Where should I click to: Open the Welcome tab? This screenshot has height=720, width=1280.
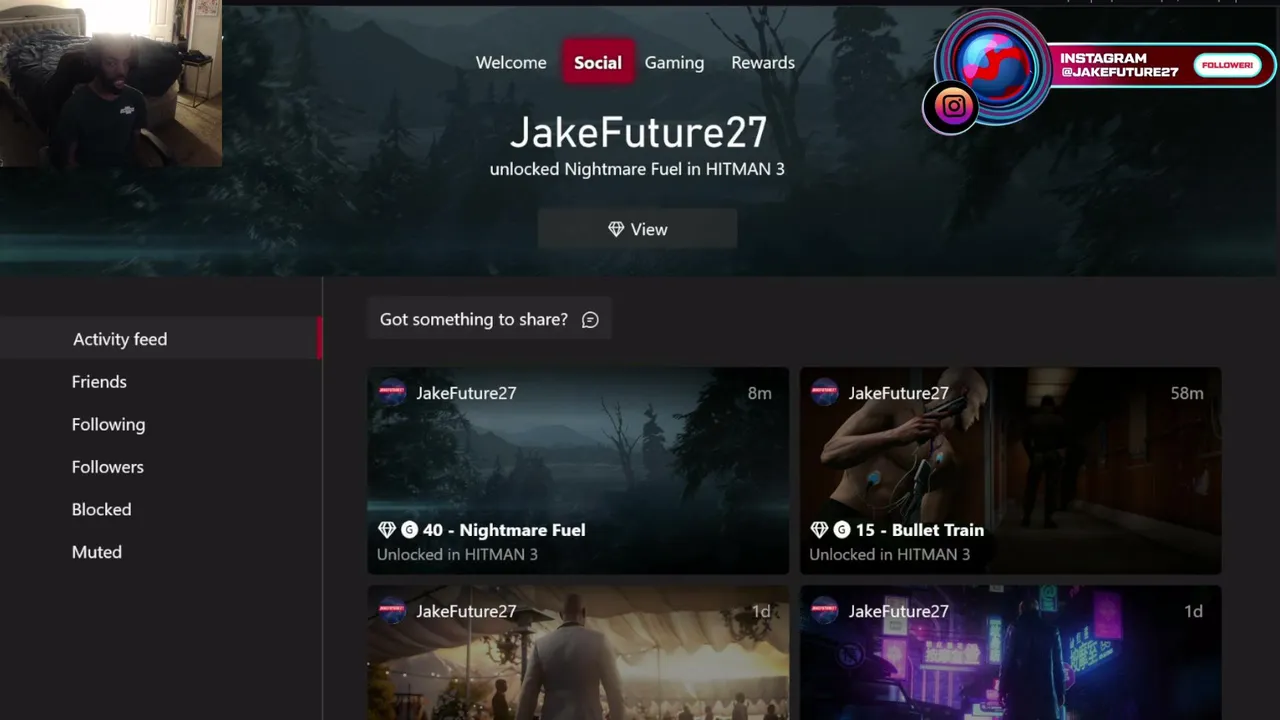[x=511, y=62]
